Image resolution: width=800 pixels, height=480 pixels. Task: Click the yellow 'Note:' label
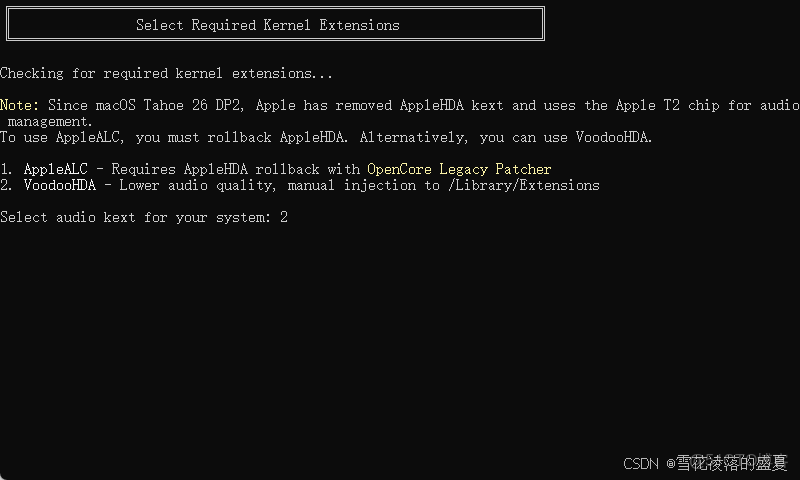pyautogui.click(x=19, y=105)
